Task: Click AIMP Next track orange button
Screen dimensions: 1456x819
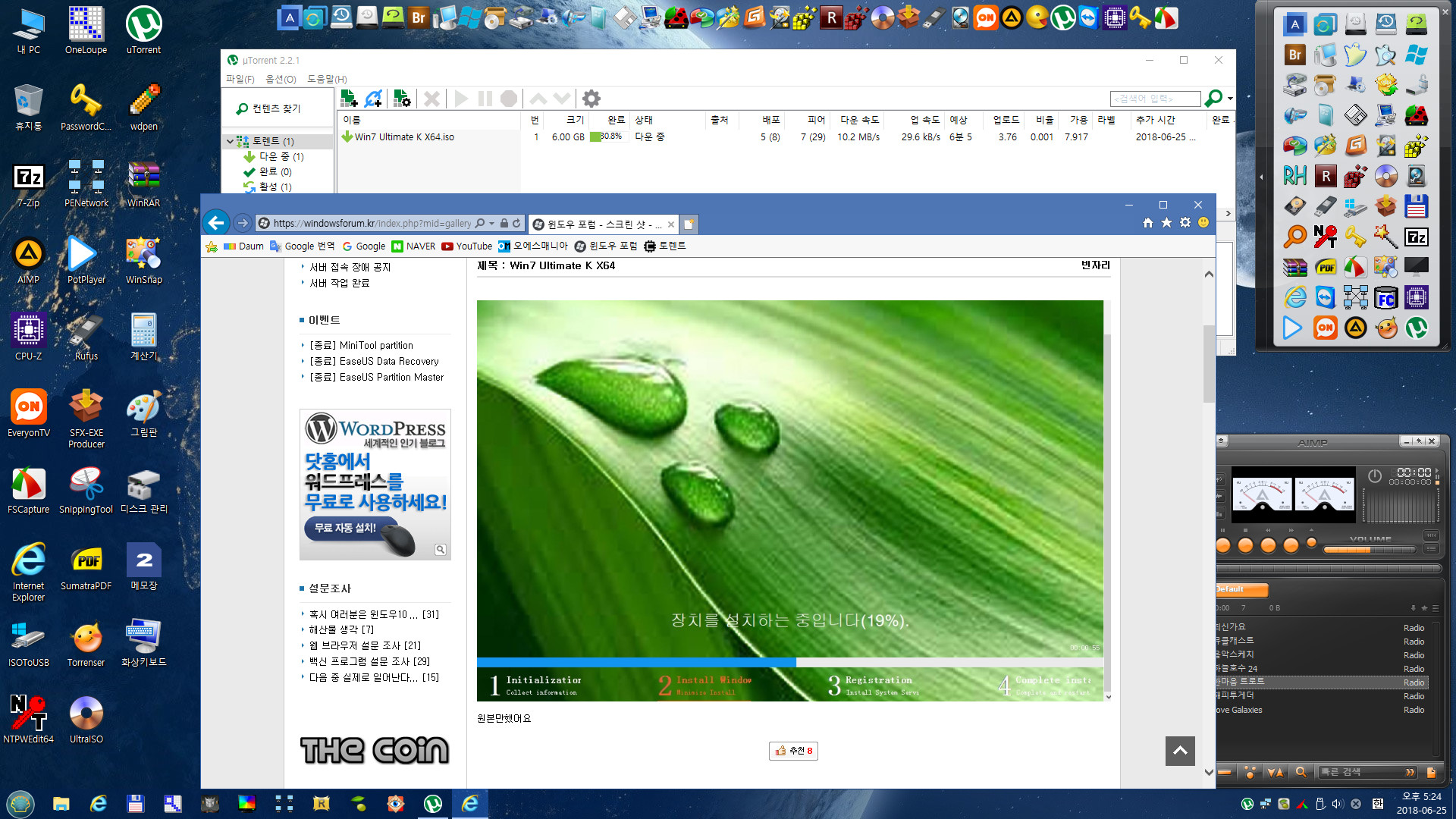Action: pos(1291,545)
